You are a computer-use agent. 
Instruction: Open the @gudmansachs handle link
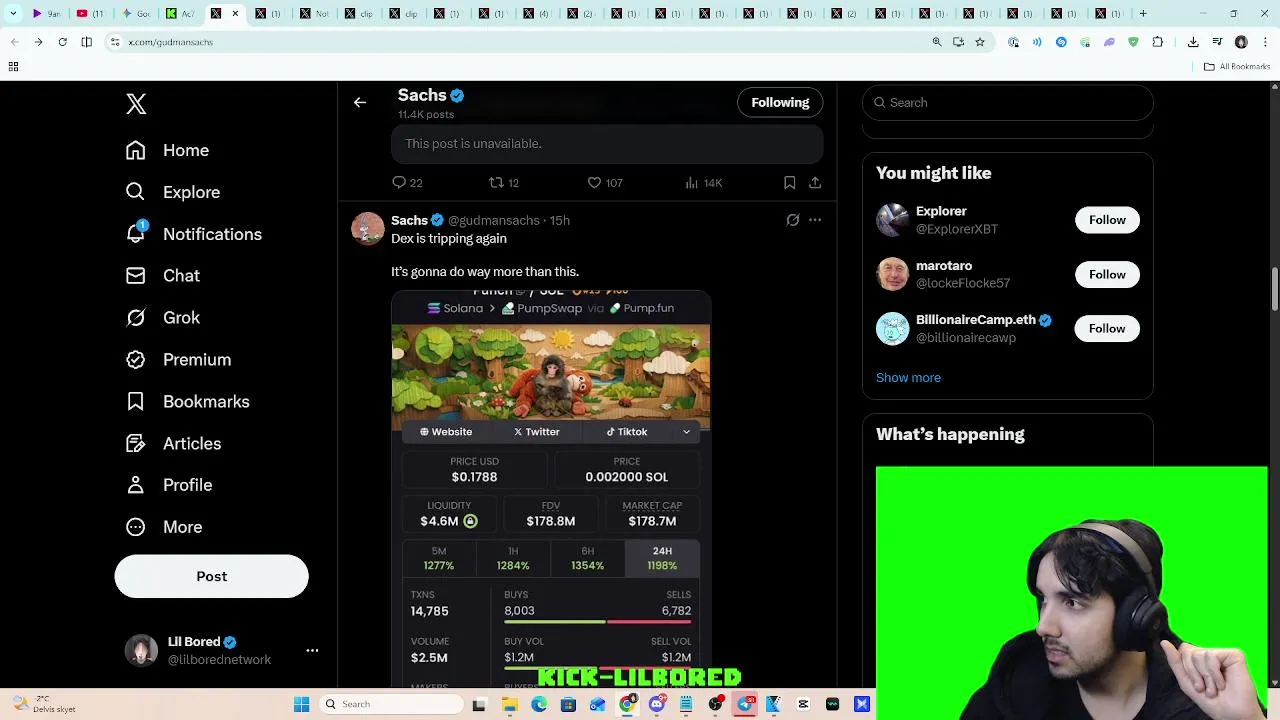pos(494,220)
